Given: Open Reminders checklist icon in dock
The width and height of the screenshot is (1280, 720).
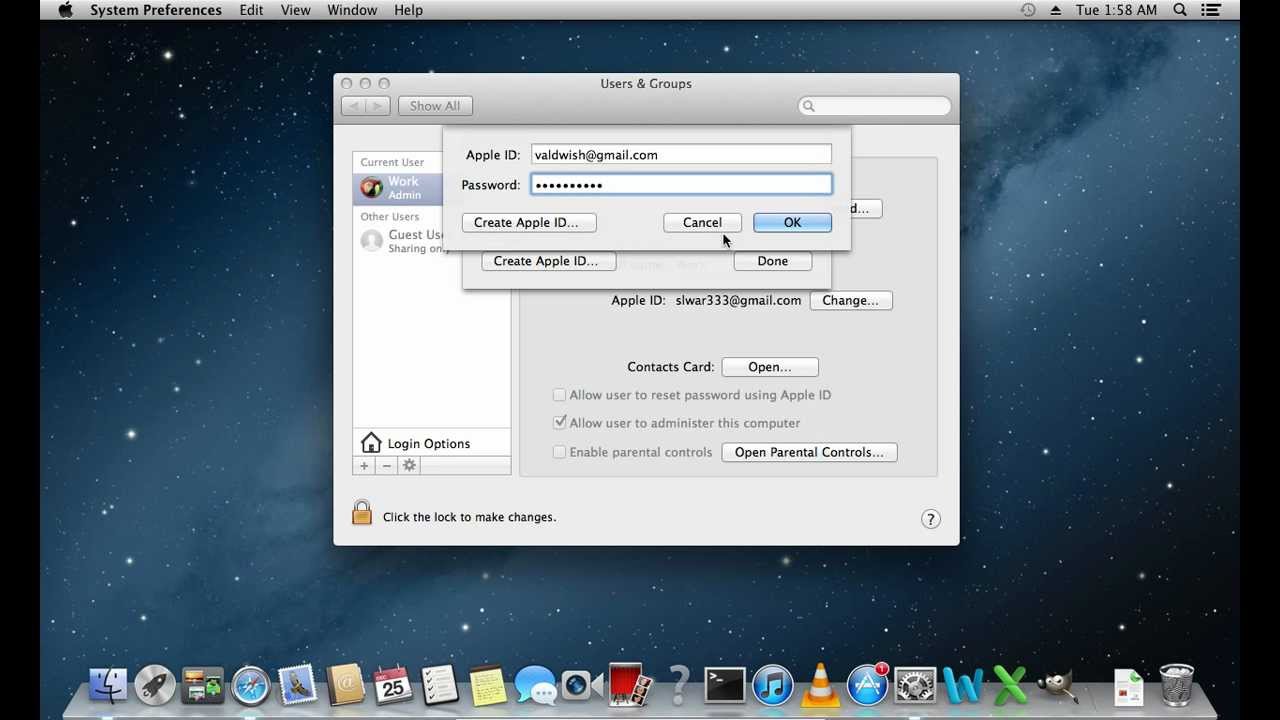Looking at the screenshot, I should (440, 686).
